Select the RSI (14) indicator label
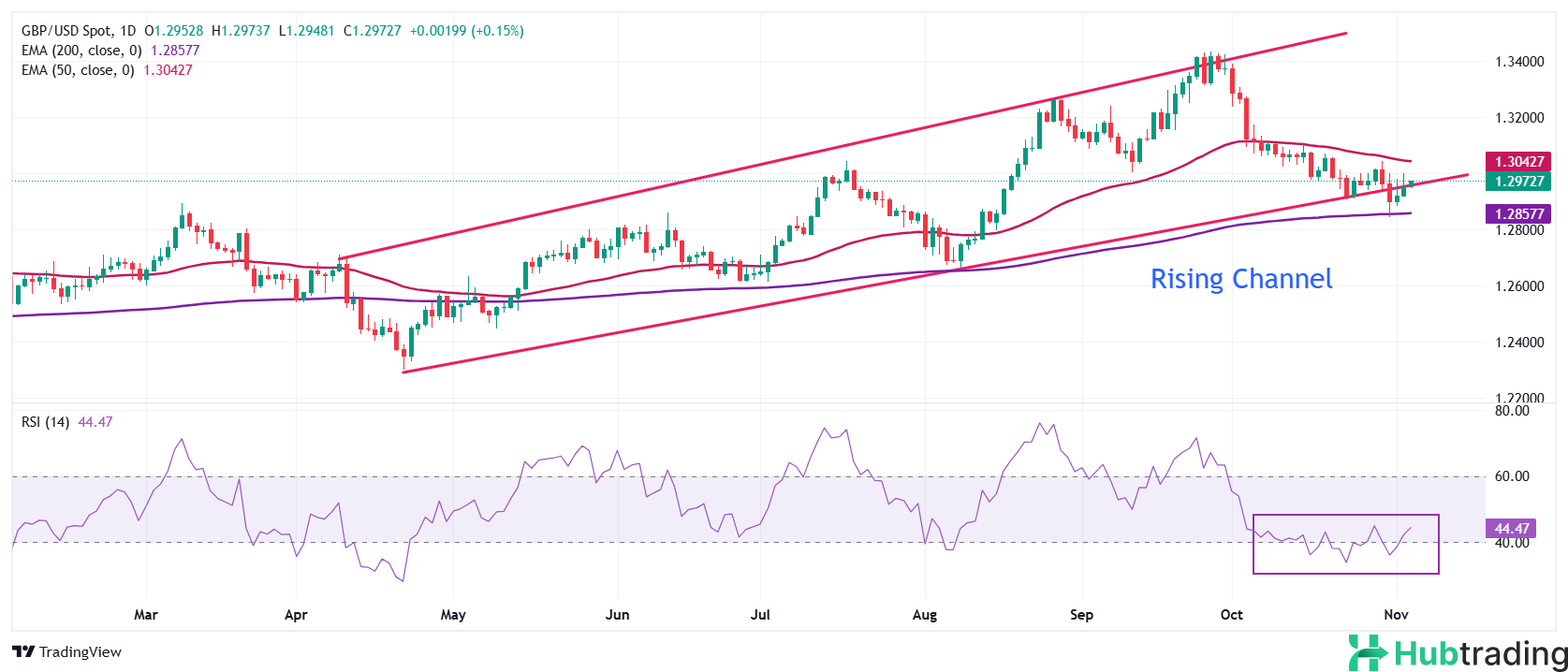The height and width of the screenshot is (672, 1568). point(45,422)
